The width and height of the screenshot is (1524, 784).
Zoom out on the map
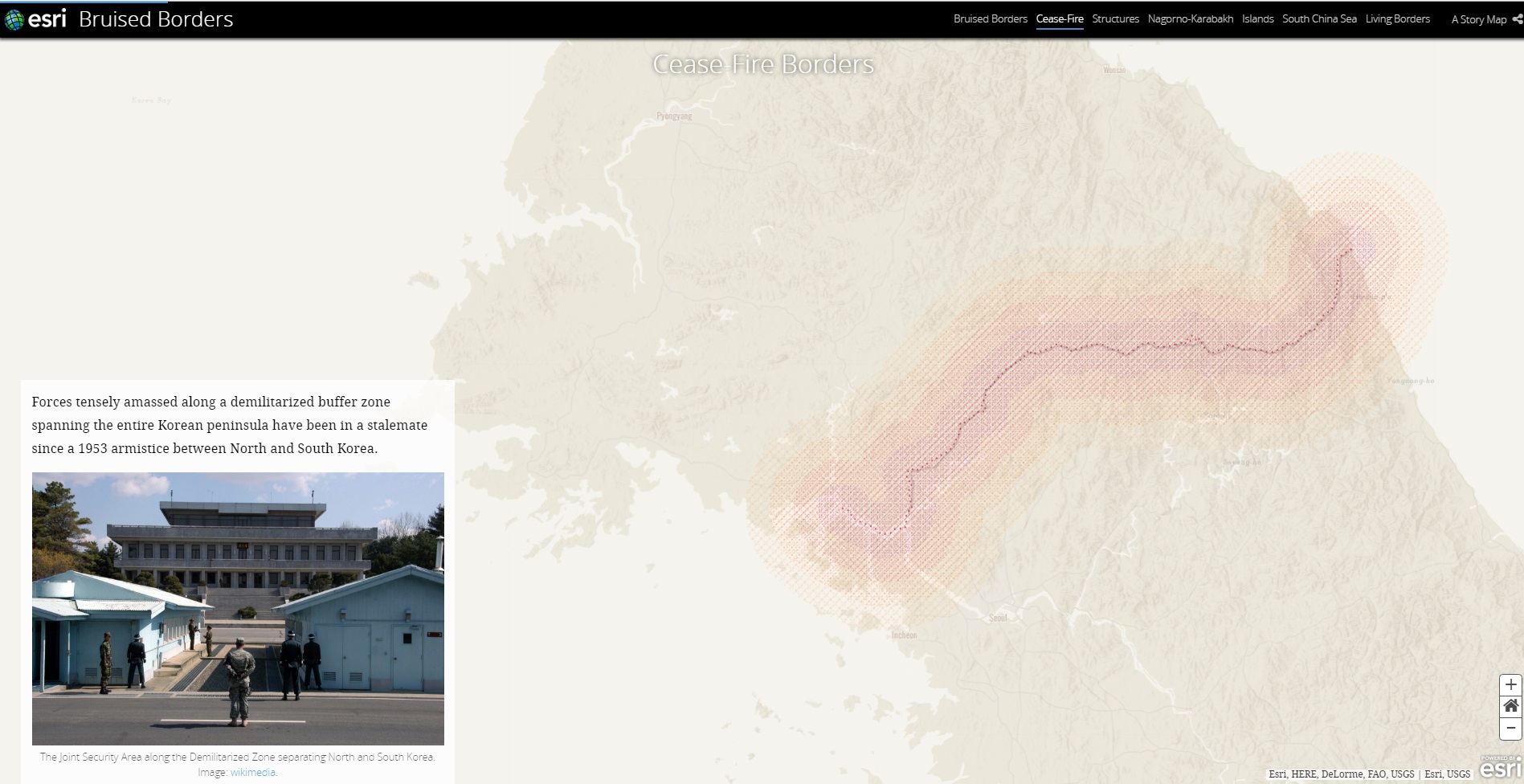[x=1510, y=728]
